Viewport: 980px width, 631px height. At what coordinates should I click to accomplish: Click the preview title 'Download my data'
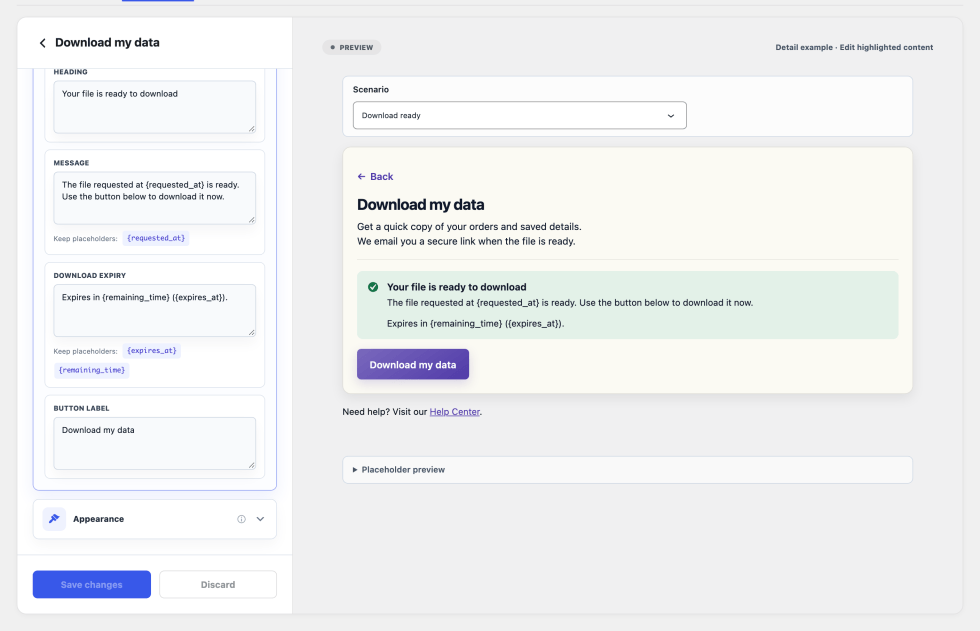pyautogui.click(x=421, y=205)
